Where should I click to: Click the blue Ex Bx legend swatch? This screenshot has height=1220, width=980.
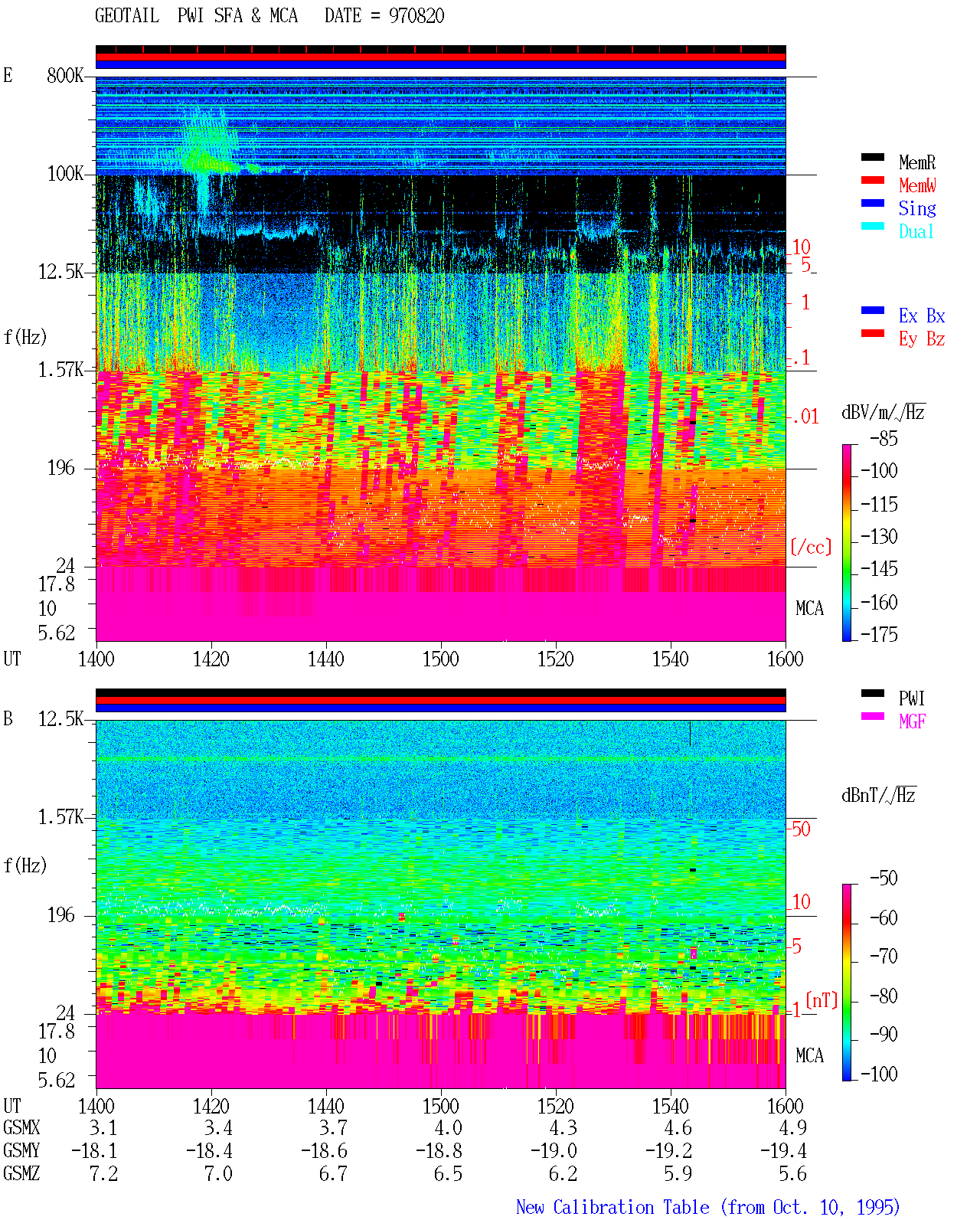(x=872, y=311)
